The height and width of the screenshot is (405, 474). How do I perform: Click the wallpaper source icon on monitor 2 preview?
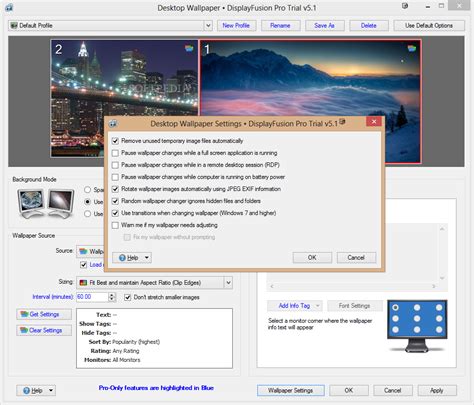click(189, 48)
